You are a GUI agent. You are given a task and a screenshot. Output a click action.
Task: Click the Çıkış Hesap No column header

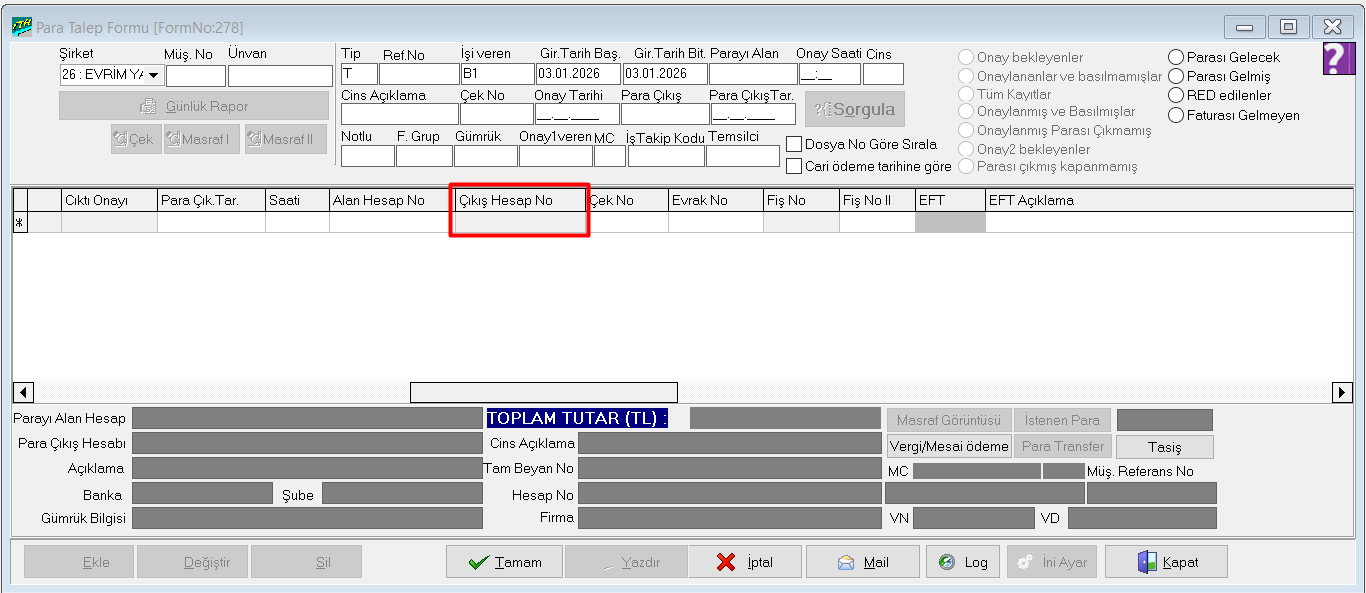[518, 201]
